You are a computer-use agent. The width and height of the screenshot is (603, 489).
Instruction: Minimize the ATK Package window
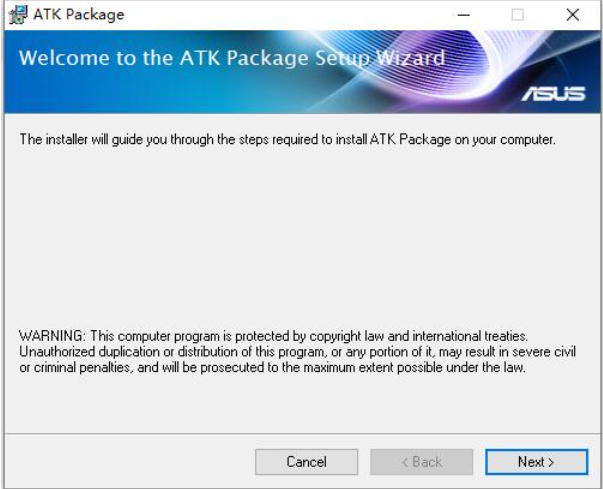click(462, 15)
